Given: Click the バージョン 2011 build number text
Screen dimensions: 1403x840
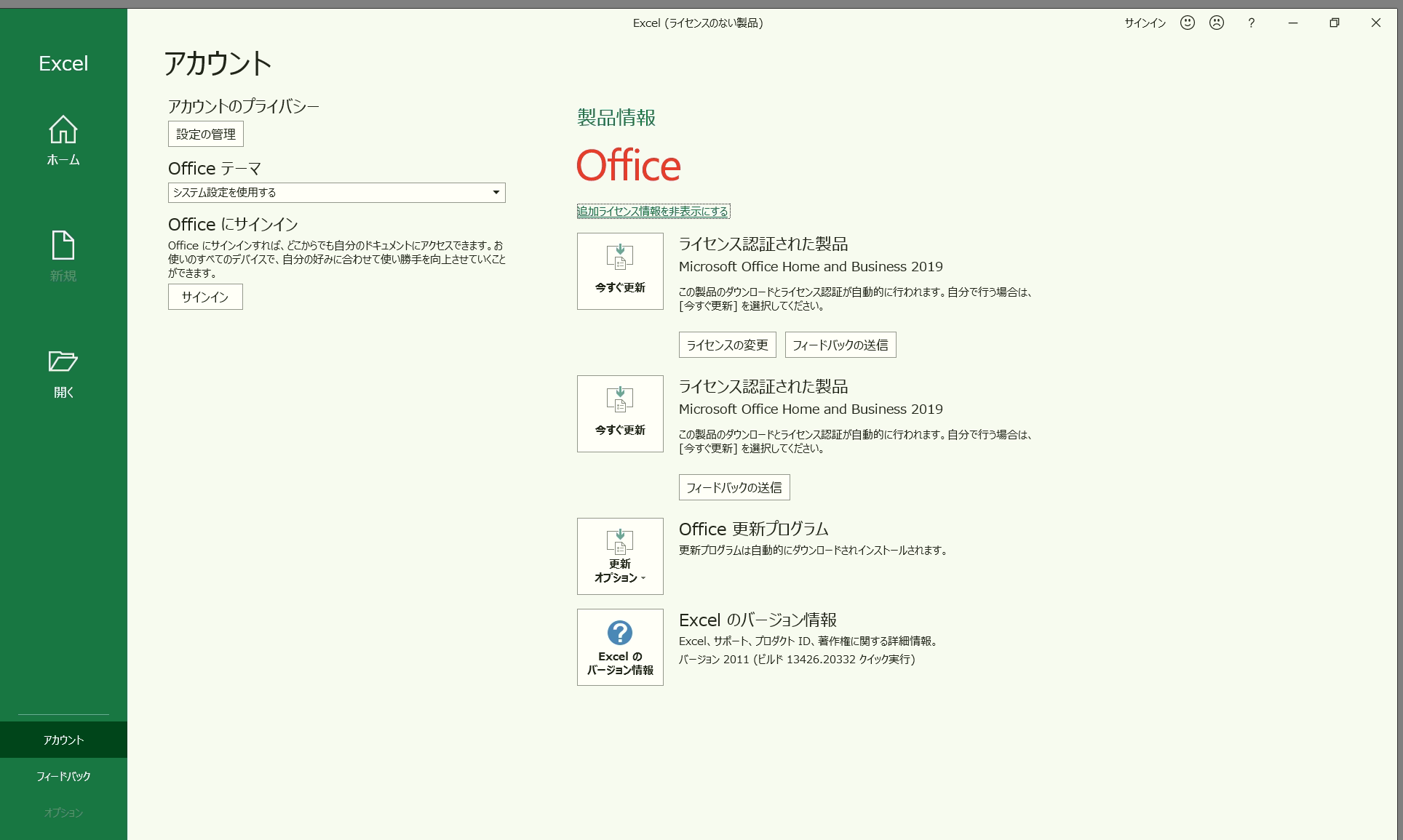Looking at the screenshot, I should point(797,660).
